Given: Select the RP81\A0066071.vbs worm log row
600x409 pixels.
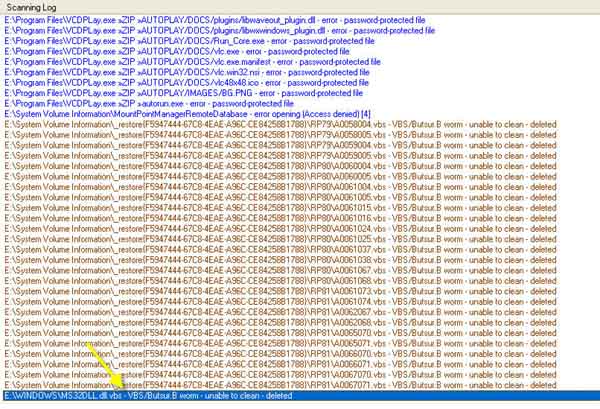Looking at the screenshot, I should click(x=280, y=364).
